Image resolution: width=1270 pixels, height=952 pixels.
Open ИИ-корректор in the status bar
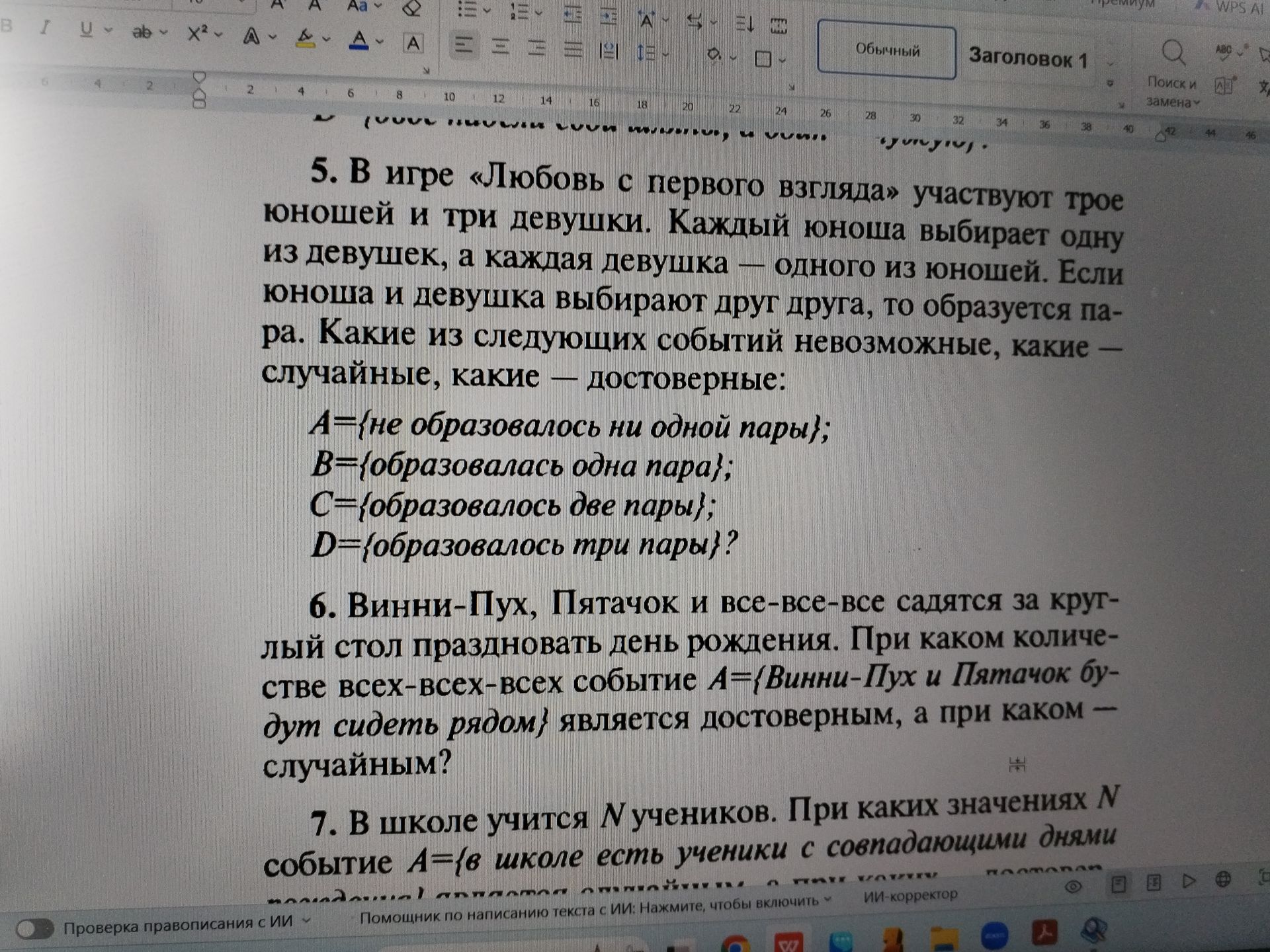[910, 895]
